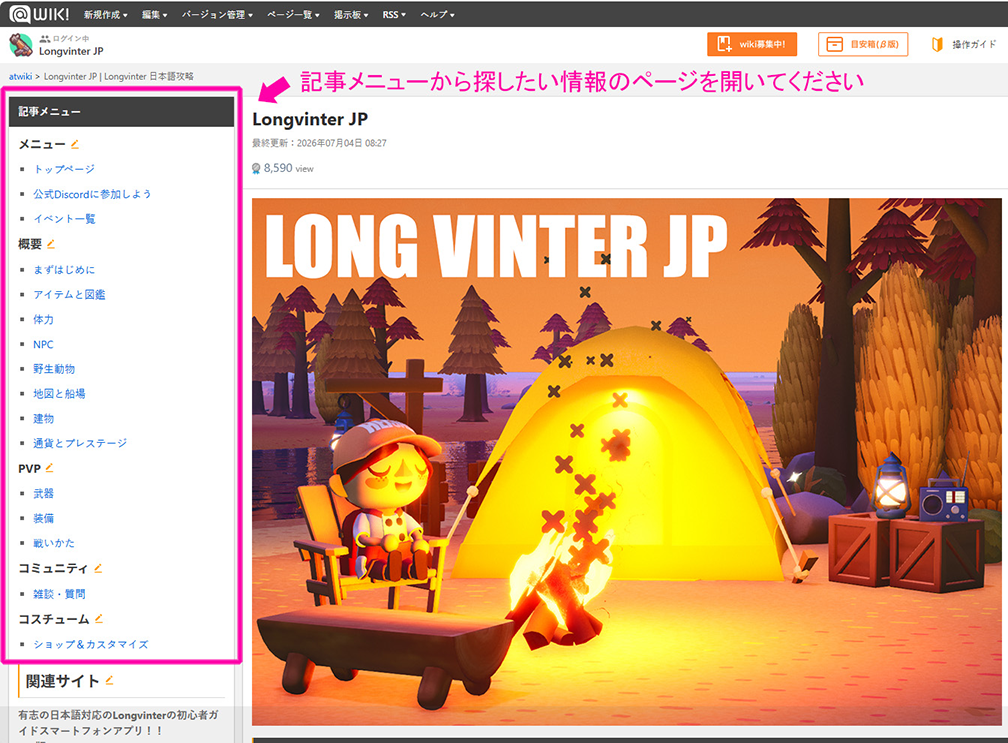Viewport: 1008px width, 743px height.
Task: Click the Longvinter JP wiki avatar icon
Action: click(x=21, y=45)
